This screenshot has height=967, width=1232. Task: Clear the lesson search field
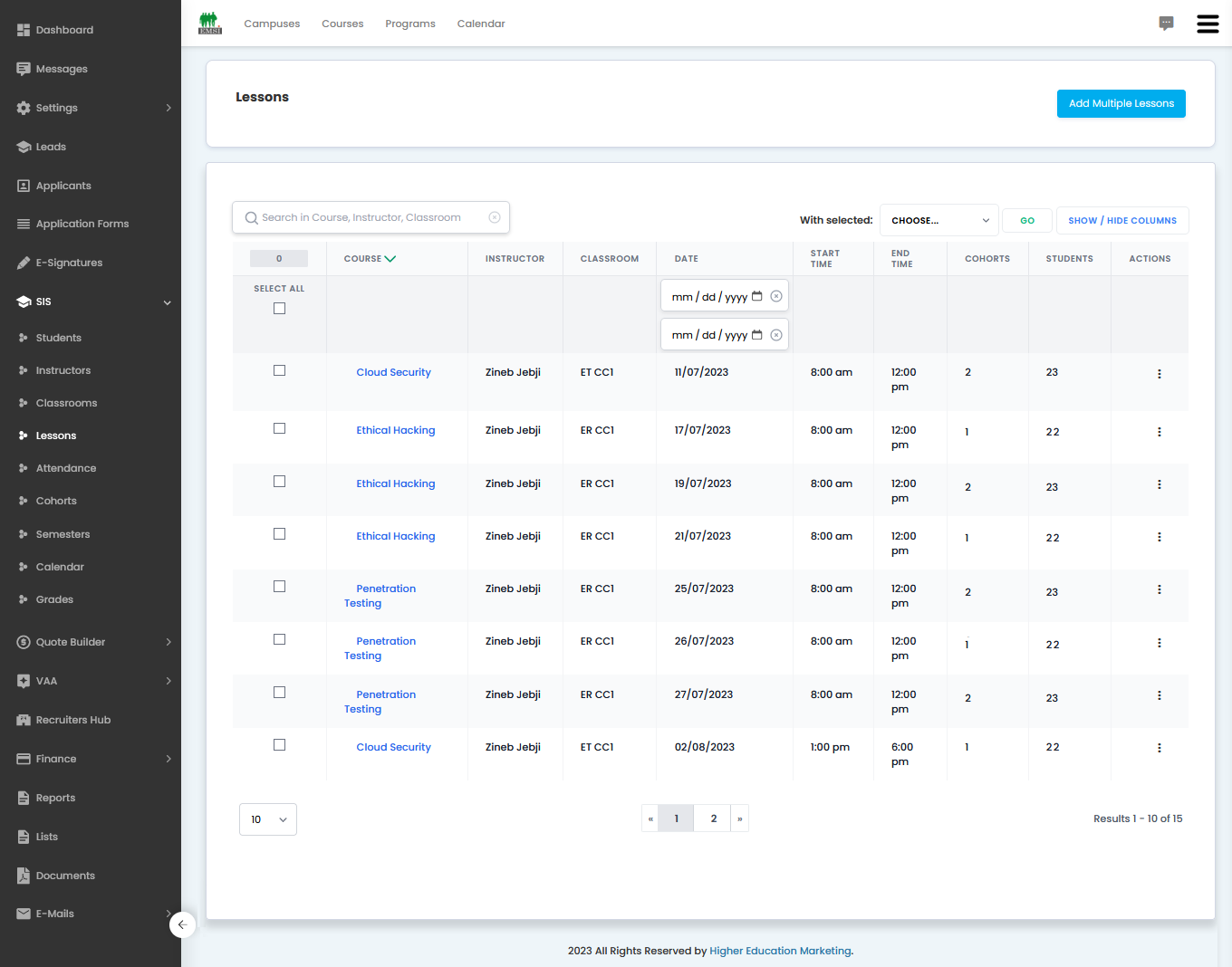pyautogui.click(x=495, y=217)
